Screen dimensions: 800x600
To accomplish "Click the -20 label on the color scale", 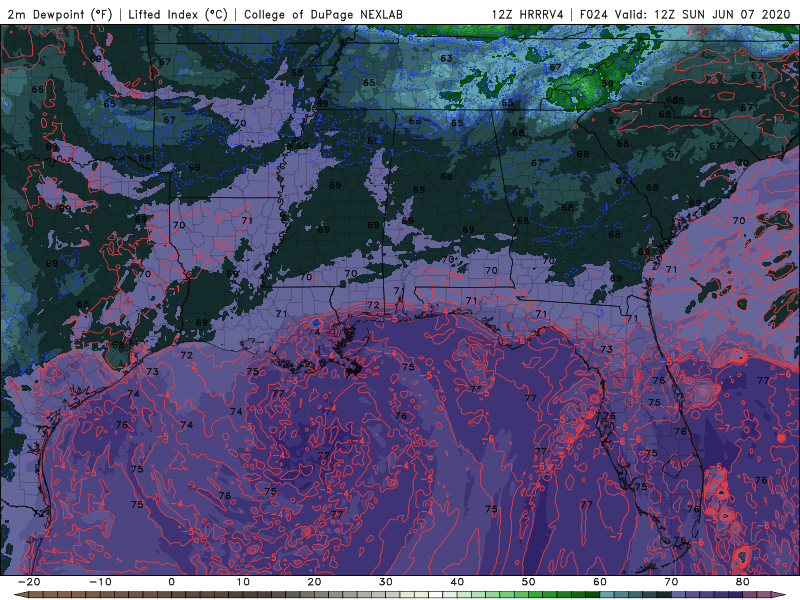I will click(x=29, y=582).
